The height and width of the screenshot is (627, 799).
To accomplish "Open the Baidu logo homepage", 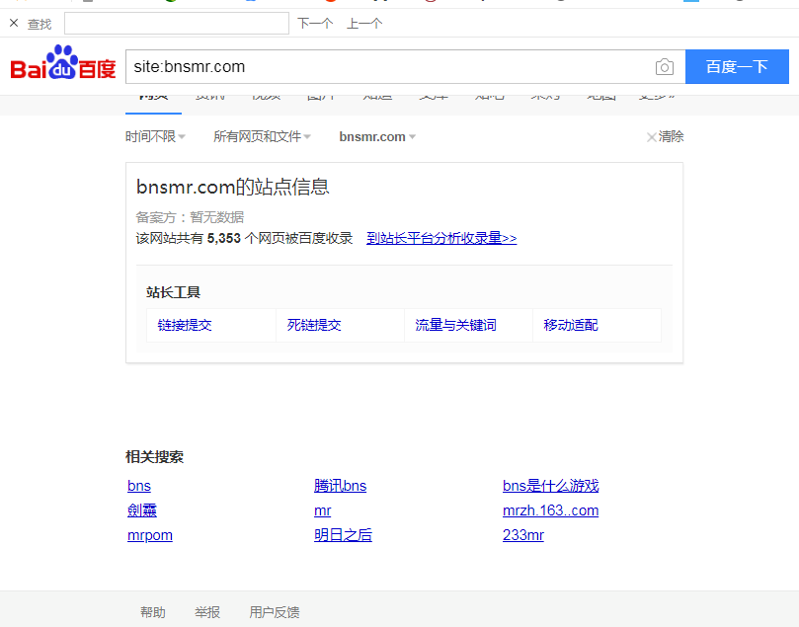I will [63, 63].
